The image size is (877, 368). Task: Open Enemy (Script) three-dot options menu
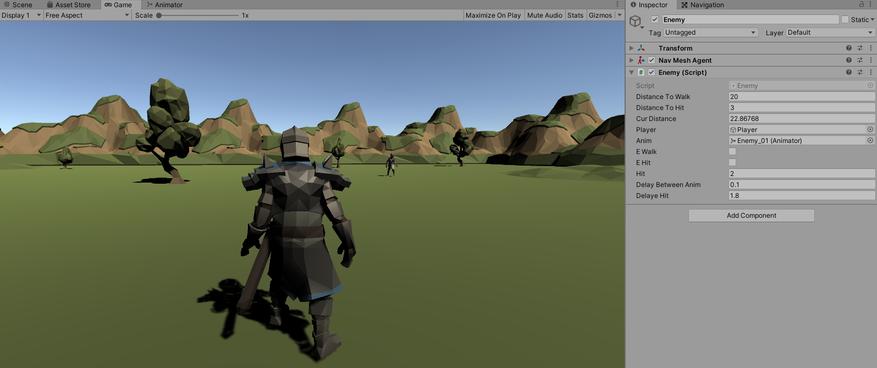pos(870,73)
